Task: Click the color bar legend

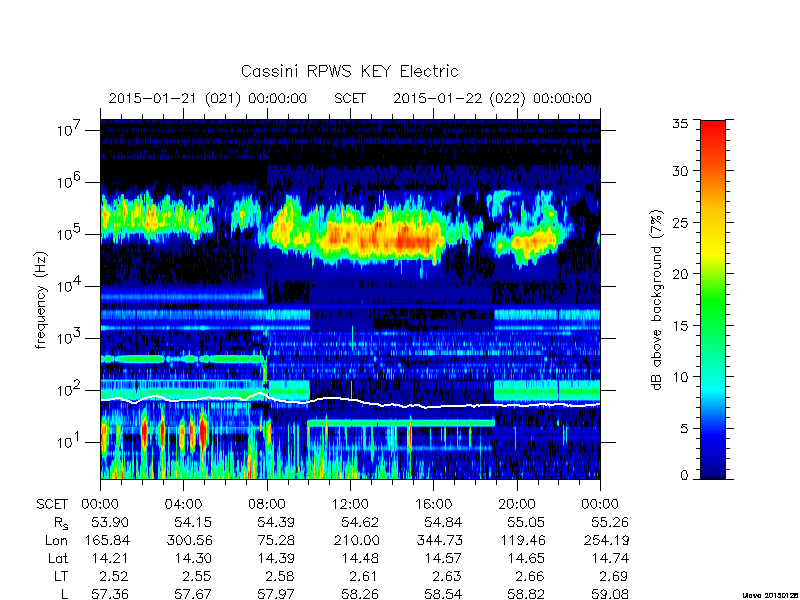Action: 713,299
